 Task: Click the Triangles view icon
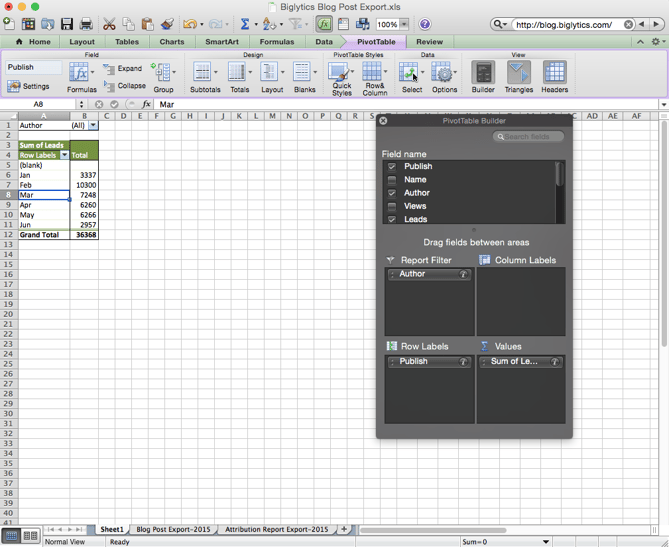tap(518, 73)
